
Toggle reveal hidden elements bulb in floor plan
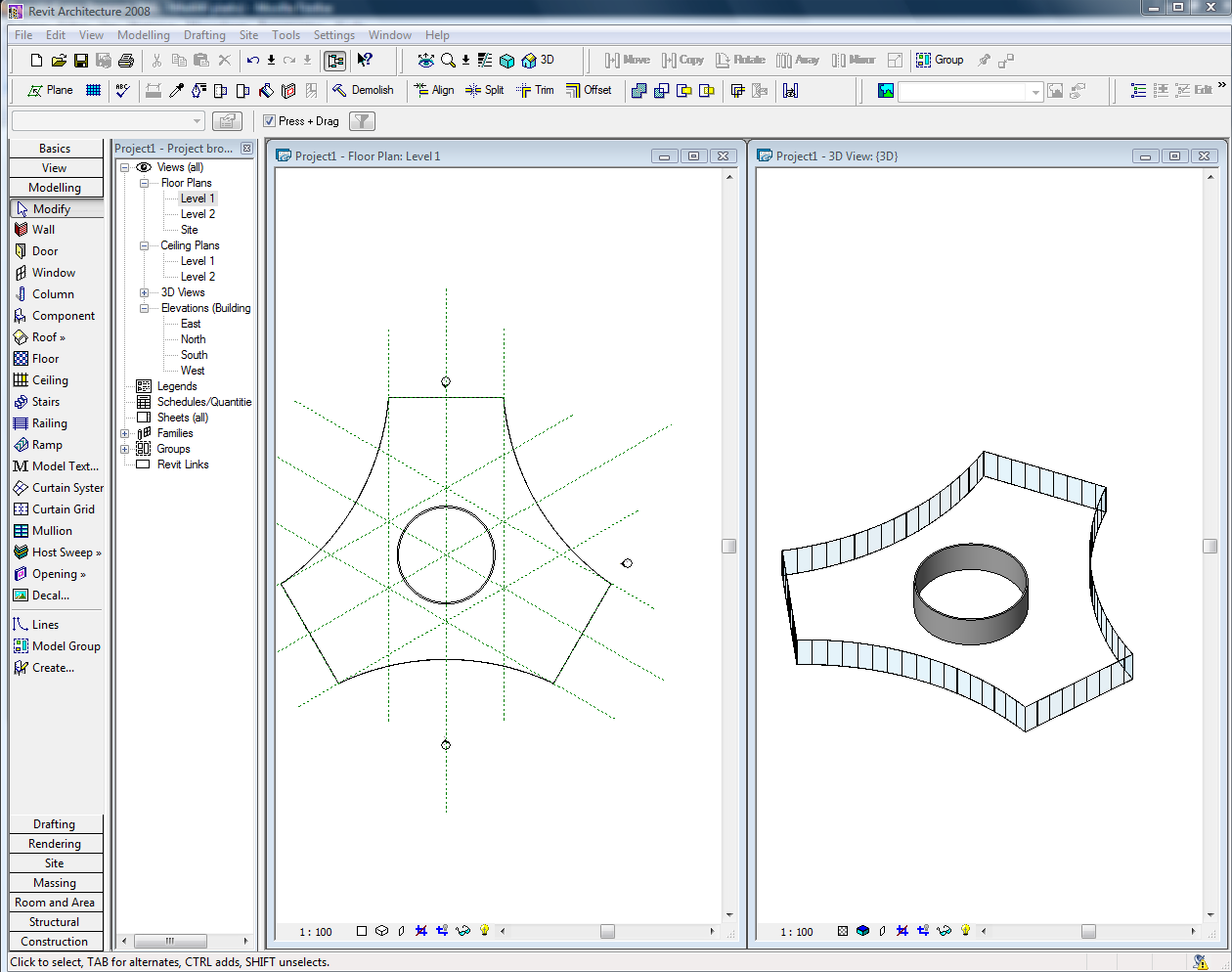tap(484, 931)
